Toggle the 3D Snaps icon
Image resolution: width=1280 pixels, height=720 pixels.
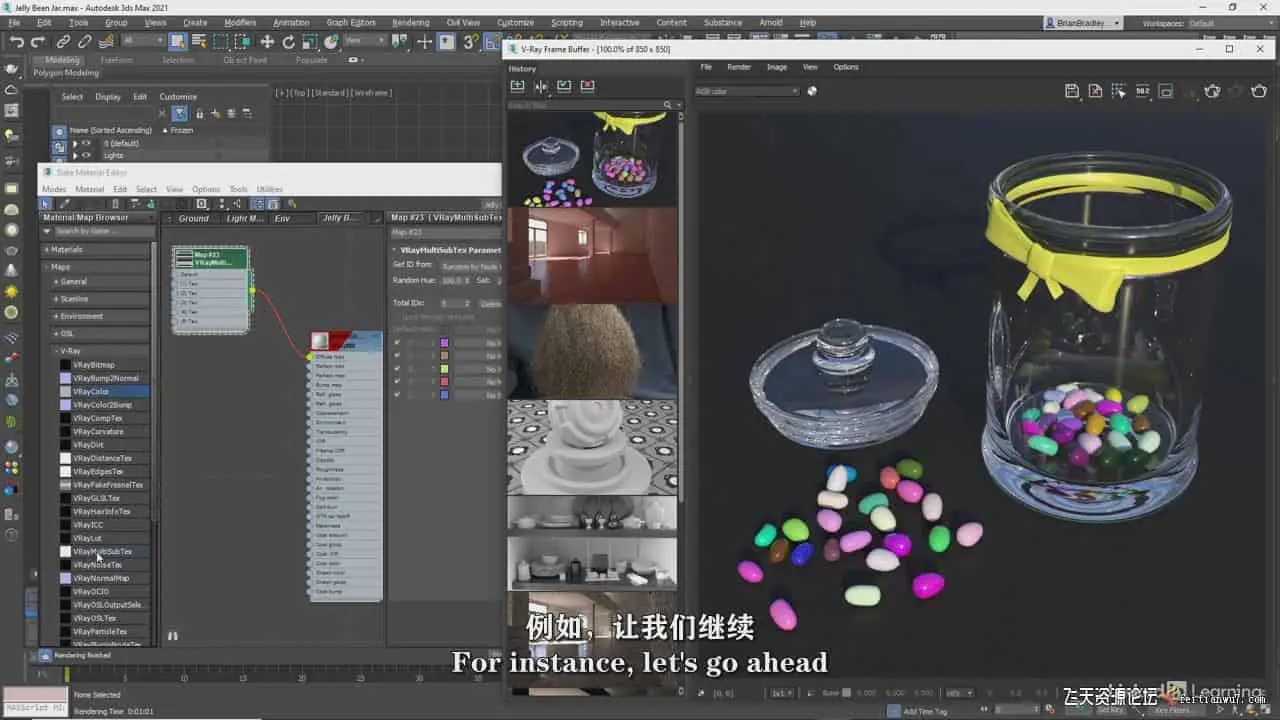[470, 42]
